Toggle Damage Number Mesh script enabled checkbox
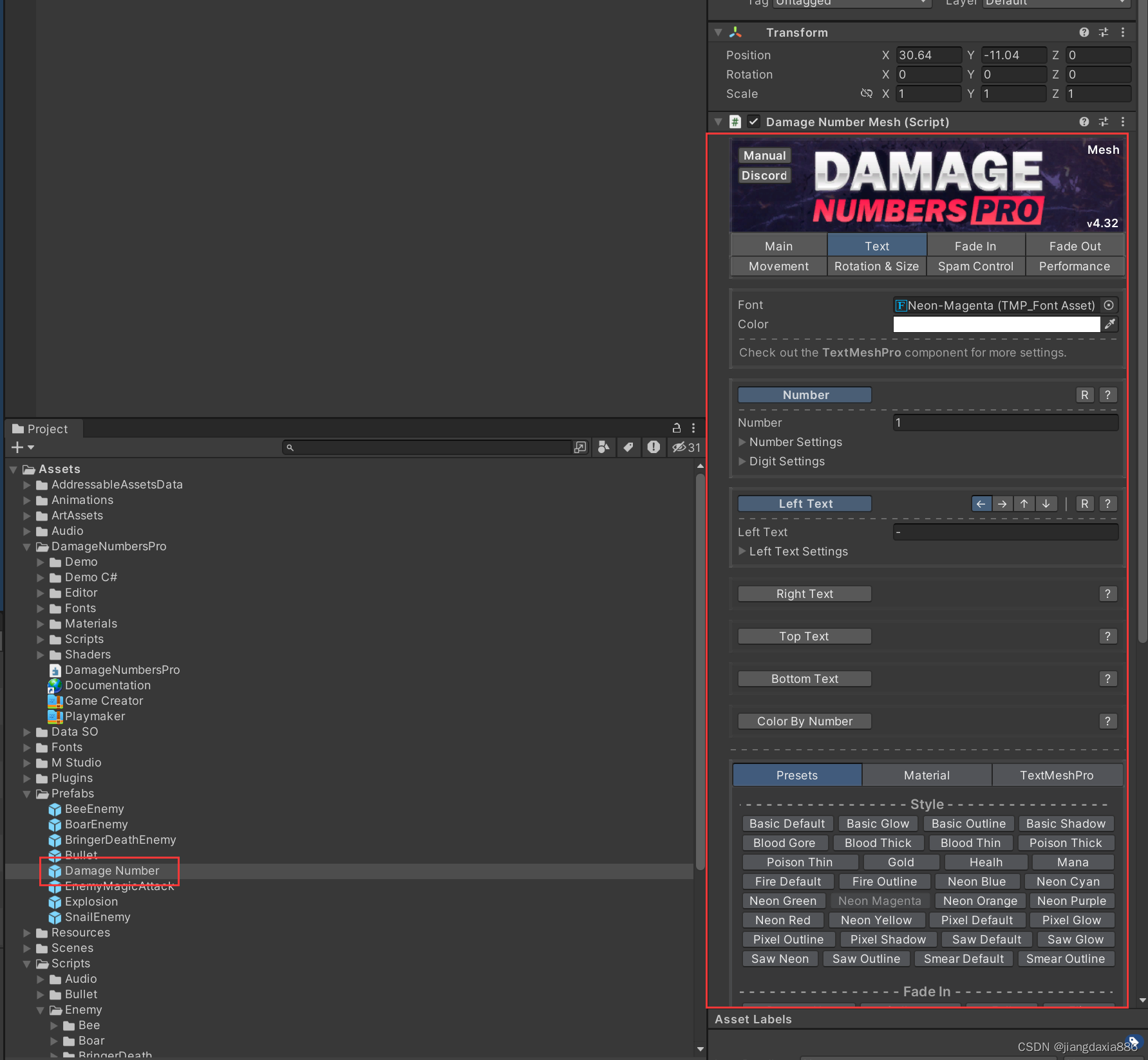This screenshot has width=1148, height=1060. pyautogui.click(x=753, y=122)
